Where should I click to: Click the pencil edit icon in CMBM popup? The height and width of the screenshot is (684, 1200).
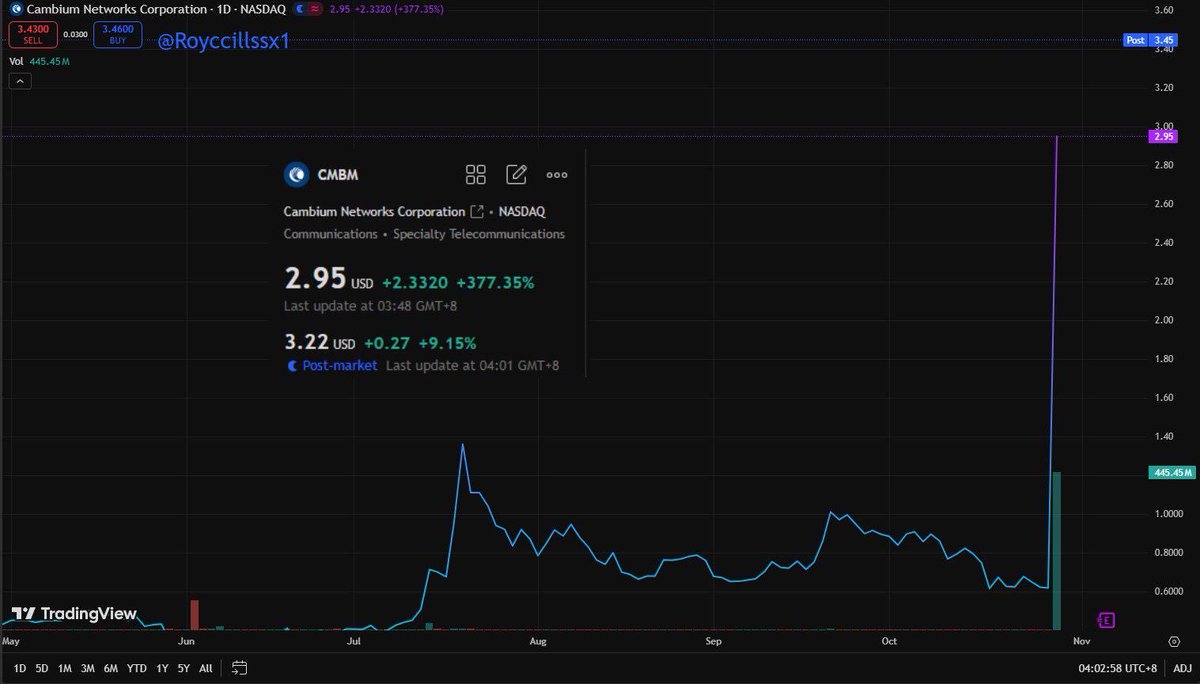pos(516,174)
